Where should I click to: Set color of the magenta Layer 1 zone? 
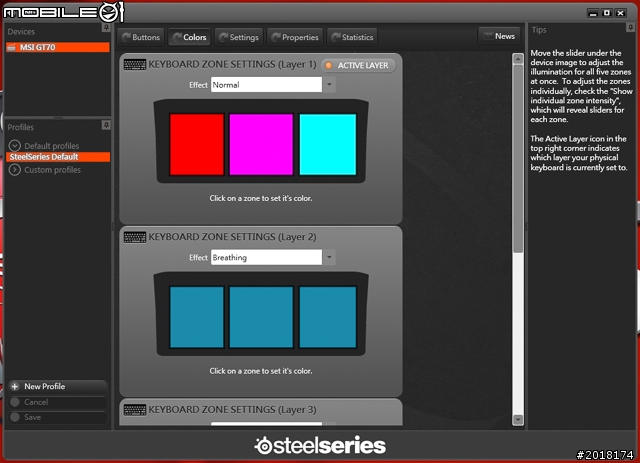tap(261, 145)
